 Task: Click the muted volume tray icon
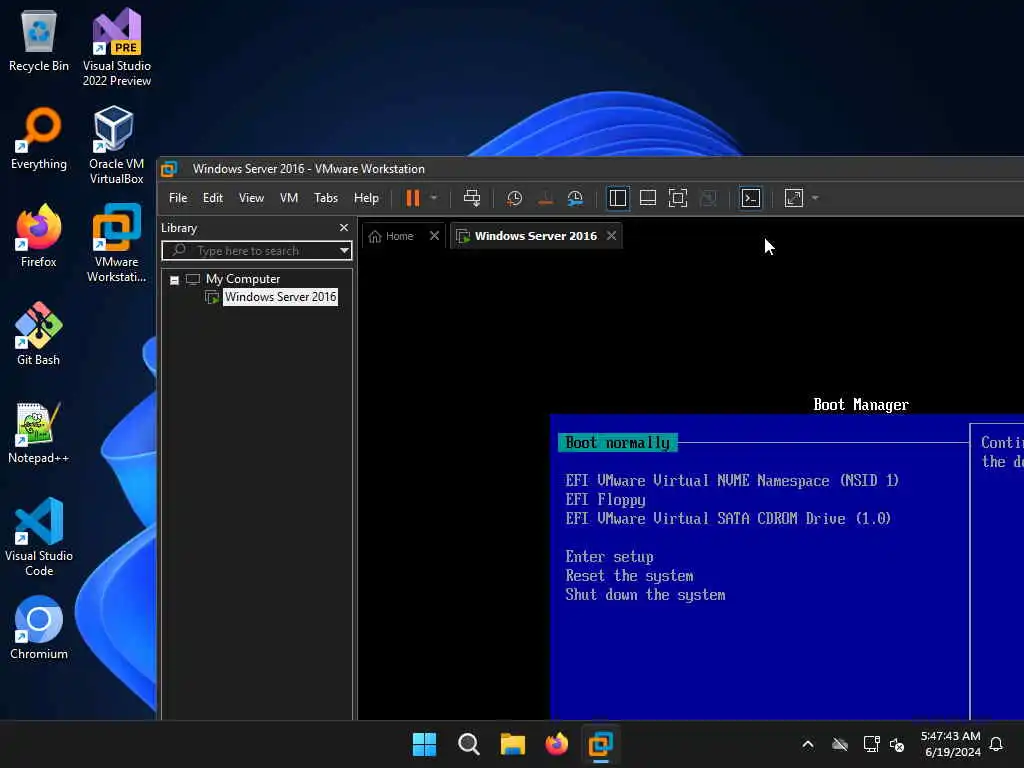tap(897, 744)
